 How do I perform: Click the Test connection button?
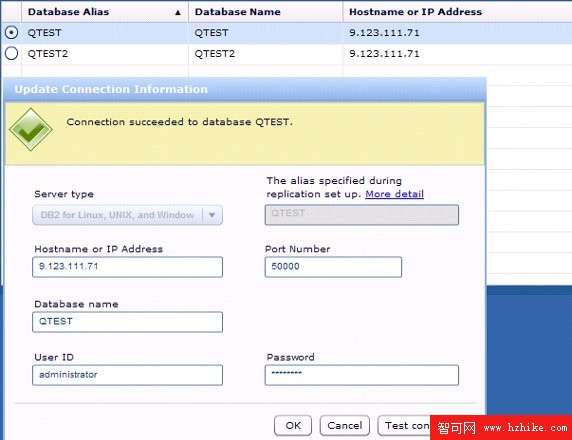[x=404, y=425]
